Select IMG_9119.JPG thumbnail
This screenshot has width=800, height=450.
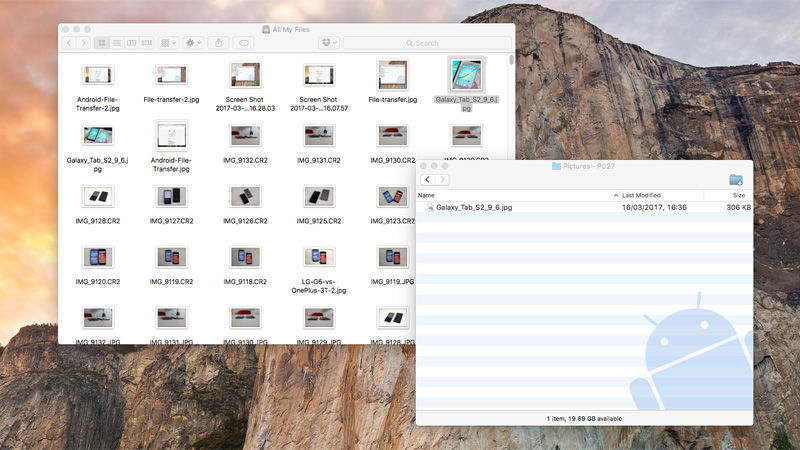point(393,257)
